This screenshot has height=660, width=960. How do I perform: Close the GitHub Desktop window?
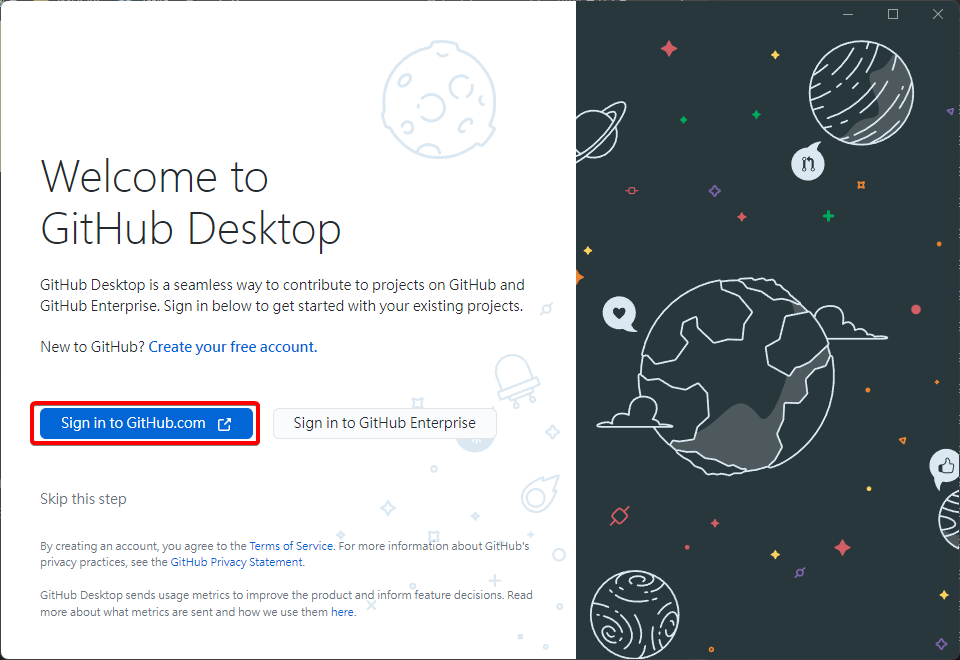click(937, 14)
